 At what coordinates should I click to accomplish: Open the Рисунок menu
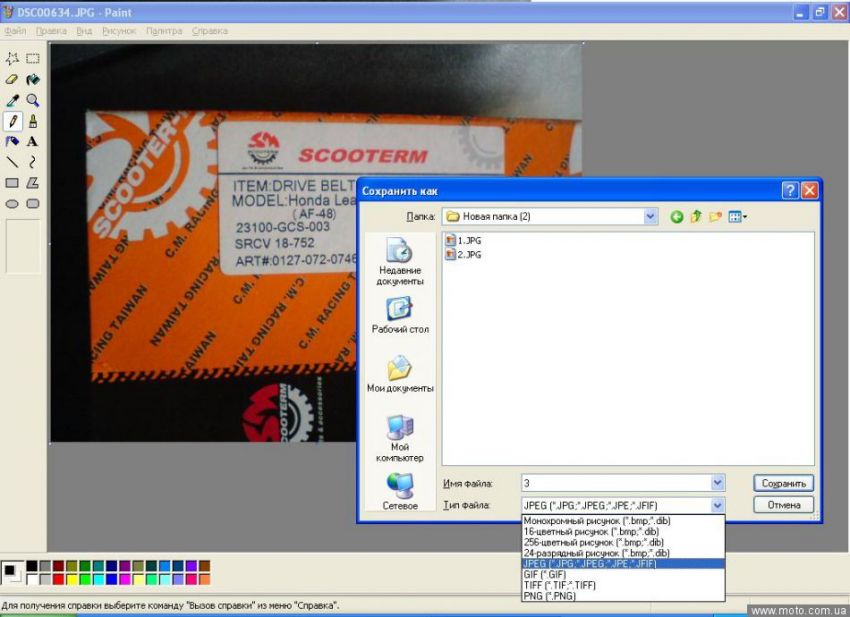tap(119, 31)
